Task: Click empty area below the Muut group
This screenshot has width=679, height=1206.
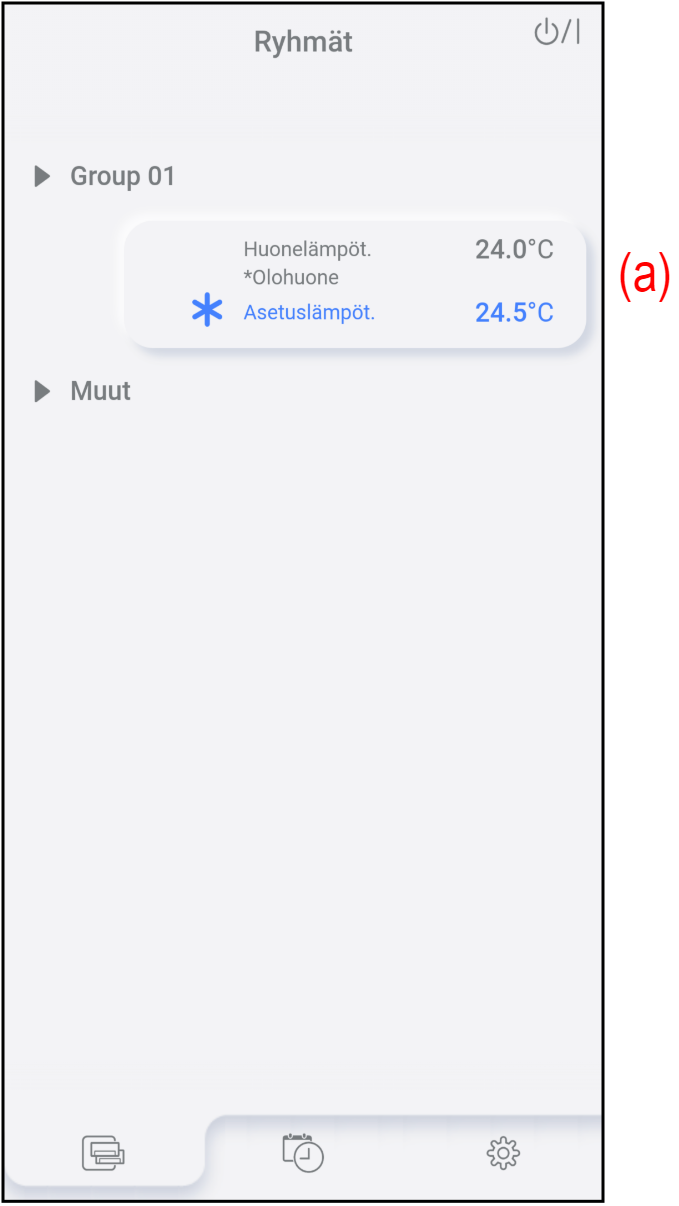Action: click(x=300, y=700)
